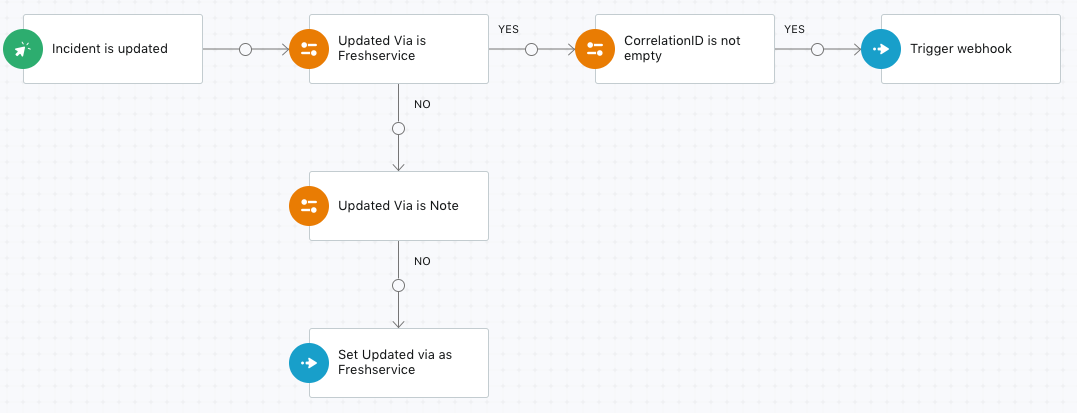This screenshot has height=413, width=1077.
Task: Click the green event trigger icon on 'Incident is updated'
Action: pos(23,49)
